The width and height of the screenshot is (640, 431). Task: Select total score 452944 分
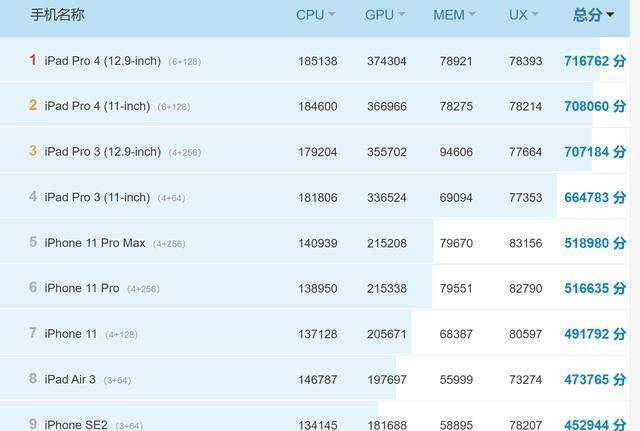595,424
